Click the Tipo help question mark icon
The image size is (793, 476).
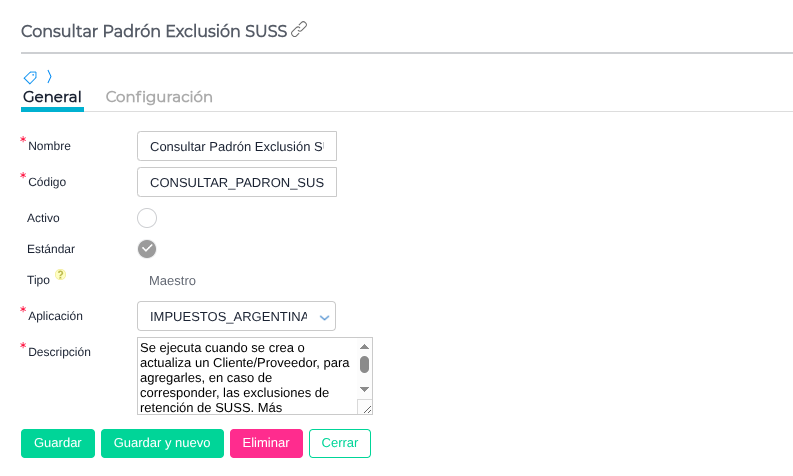coord(60,274)
